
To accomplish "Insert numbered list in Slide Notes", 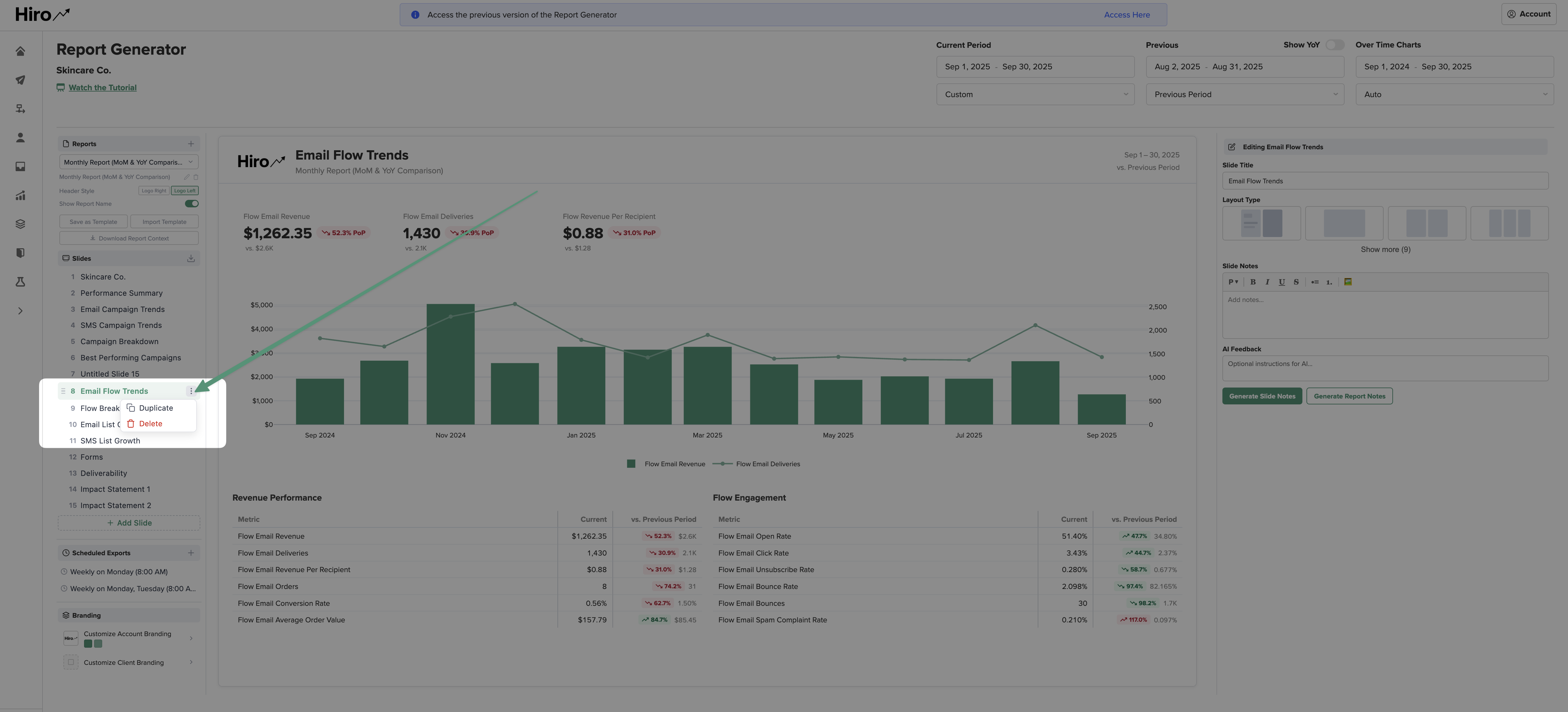I will pos(1329,282).
